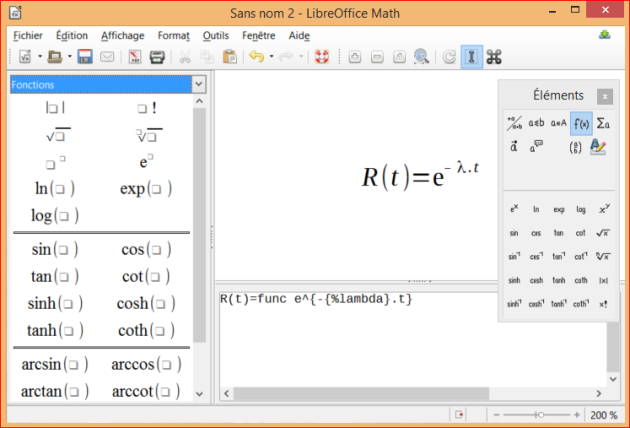Open the Fonctions dropdown list
This screenshot has height=428, width=630.
point(198,85)
